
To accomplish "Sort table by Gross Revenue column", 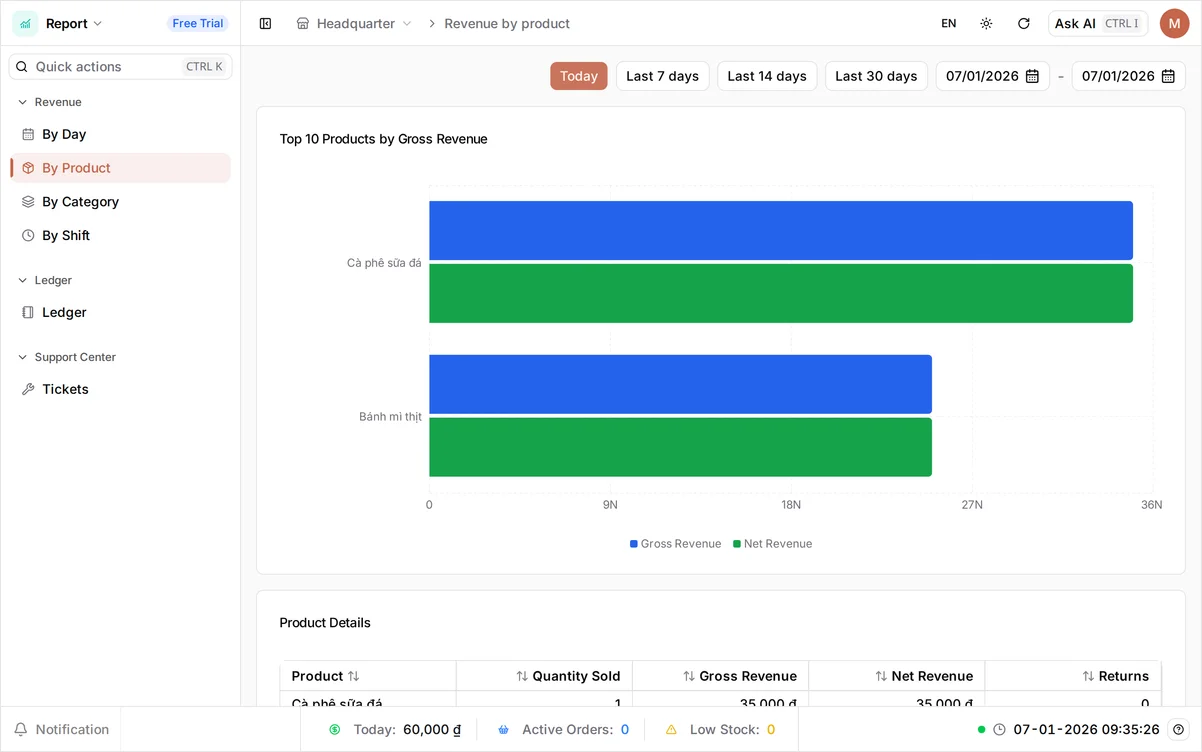I will (740, 676).
